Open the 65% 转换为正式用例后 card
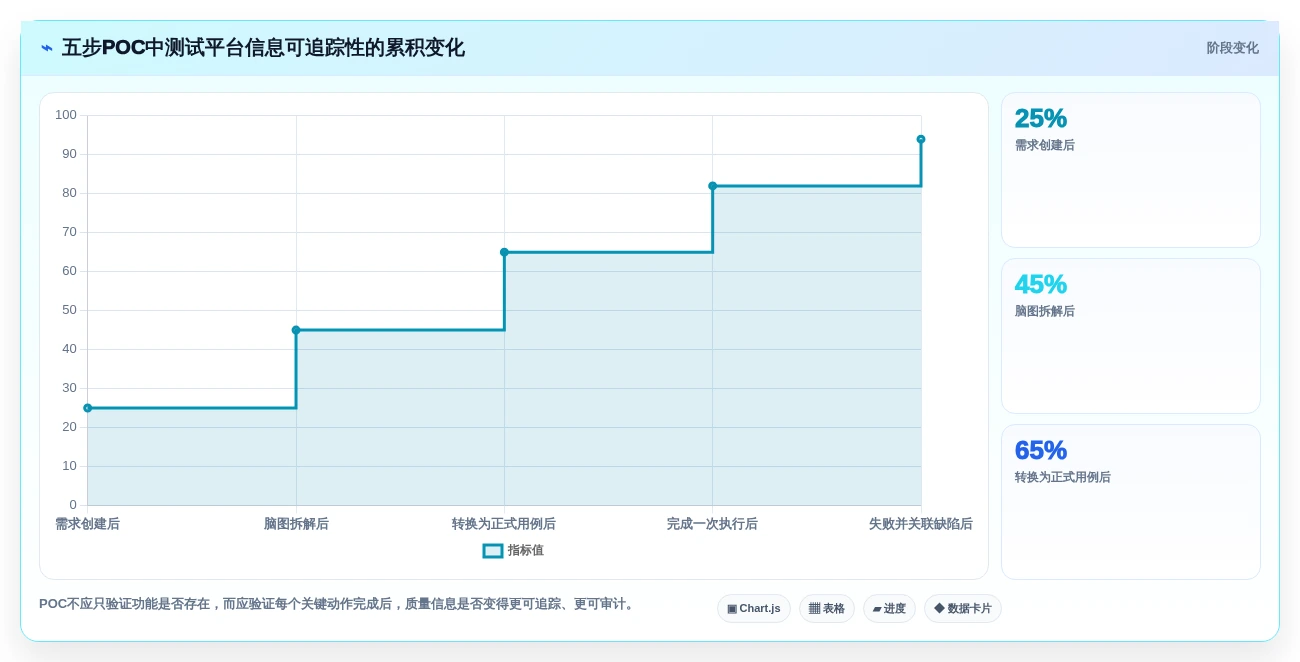 point(1130,502)
